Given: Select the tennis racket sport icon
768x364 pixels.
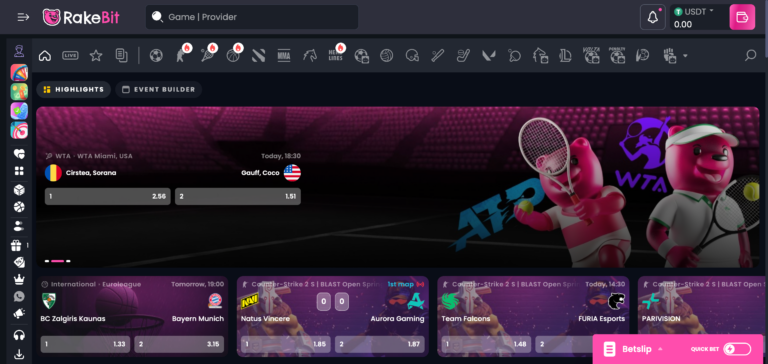Looking at the screenshot, I should pyautogui.click(x=208, y=55).
